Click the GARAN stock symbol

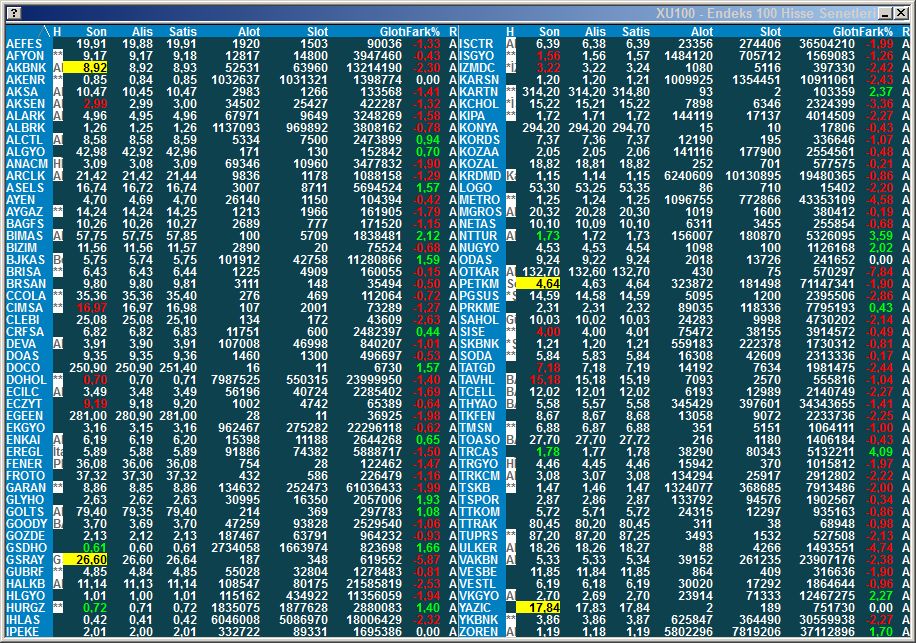coord(26,488)
